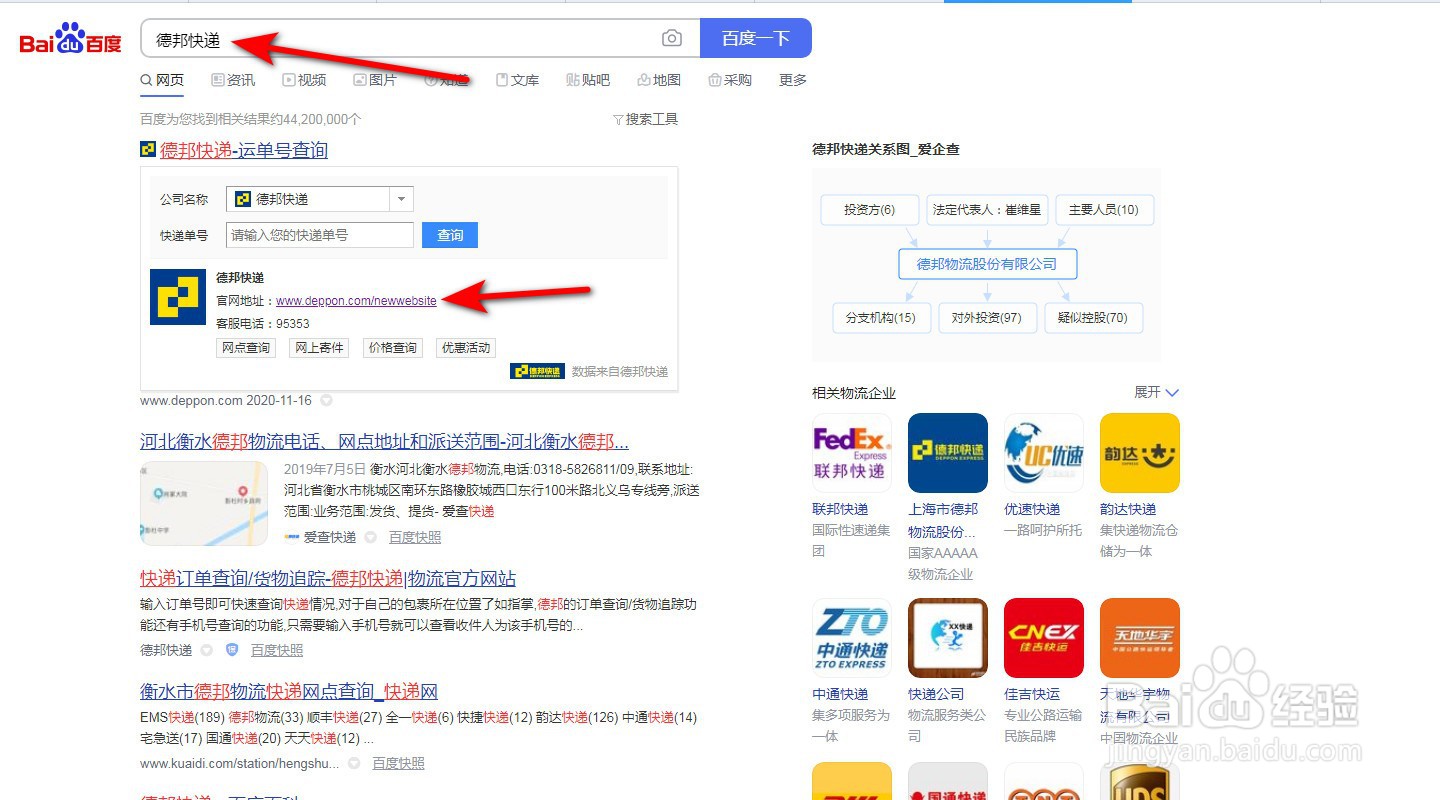Click the 快递单号 input field
Viewport: 1440px width, 800px height.
tap(319, 234)
